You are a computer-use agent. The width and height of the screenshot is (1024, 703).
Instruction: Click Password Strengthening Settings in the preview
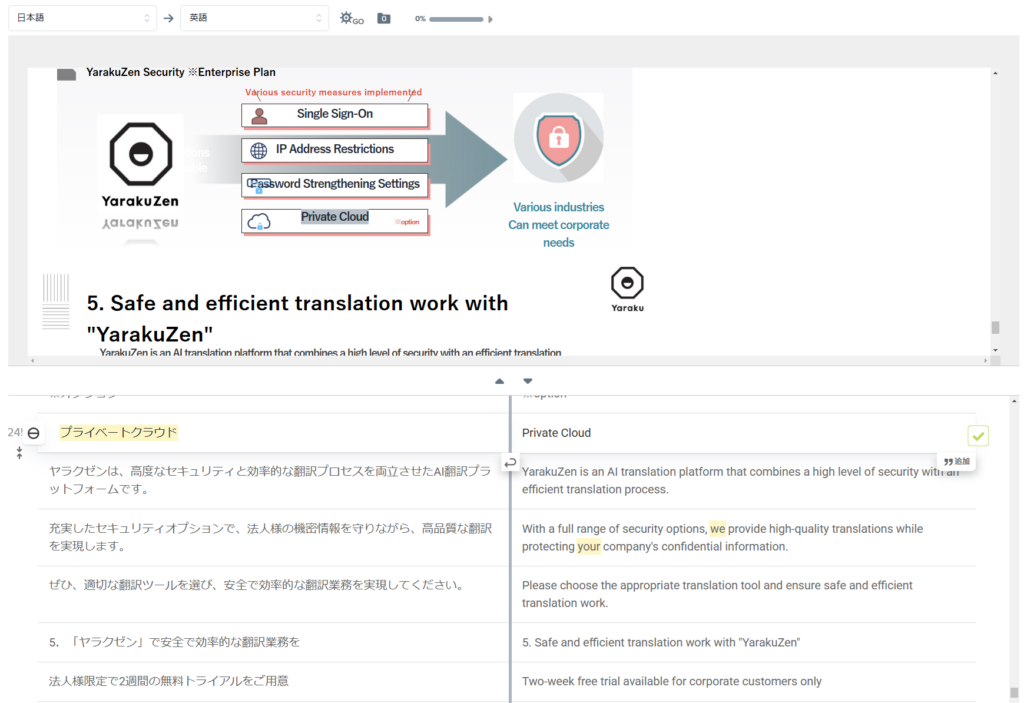(x=334, y=185)
